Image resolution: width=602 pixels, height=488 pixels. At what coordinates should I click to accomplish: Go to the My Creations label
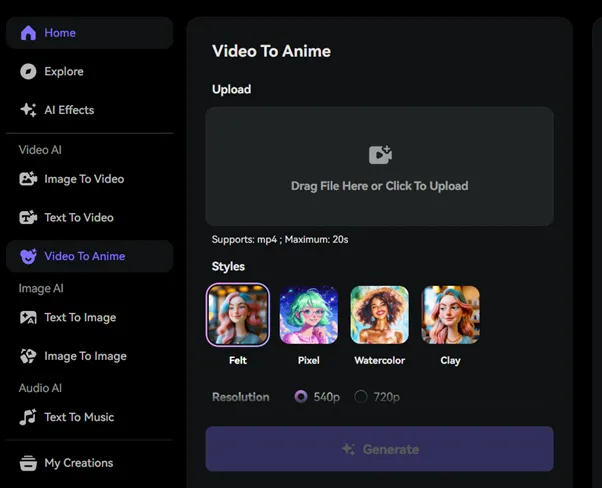point(78,463)
